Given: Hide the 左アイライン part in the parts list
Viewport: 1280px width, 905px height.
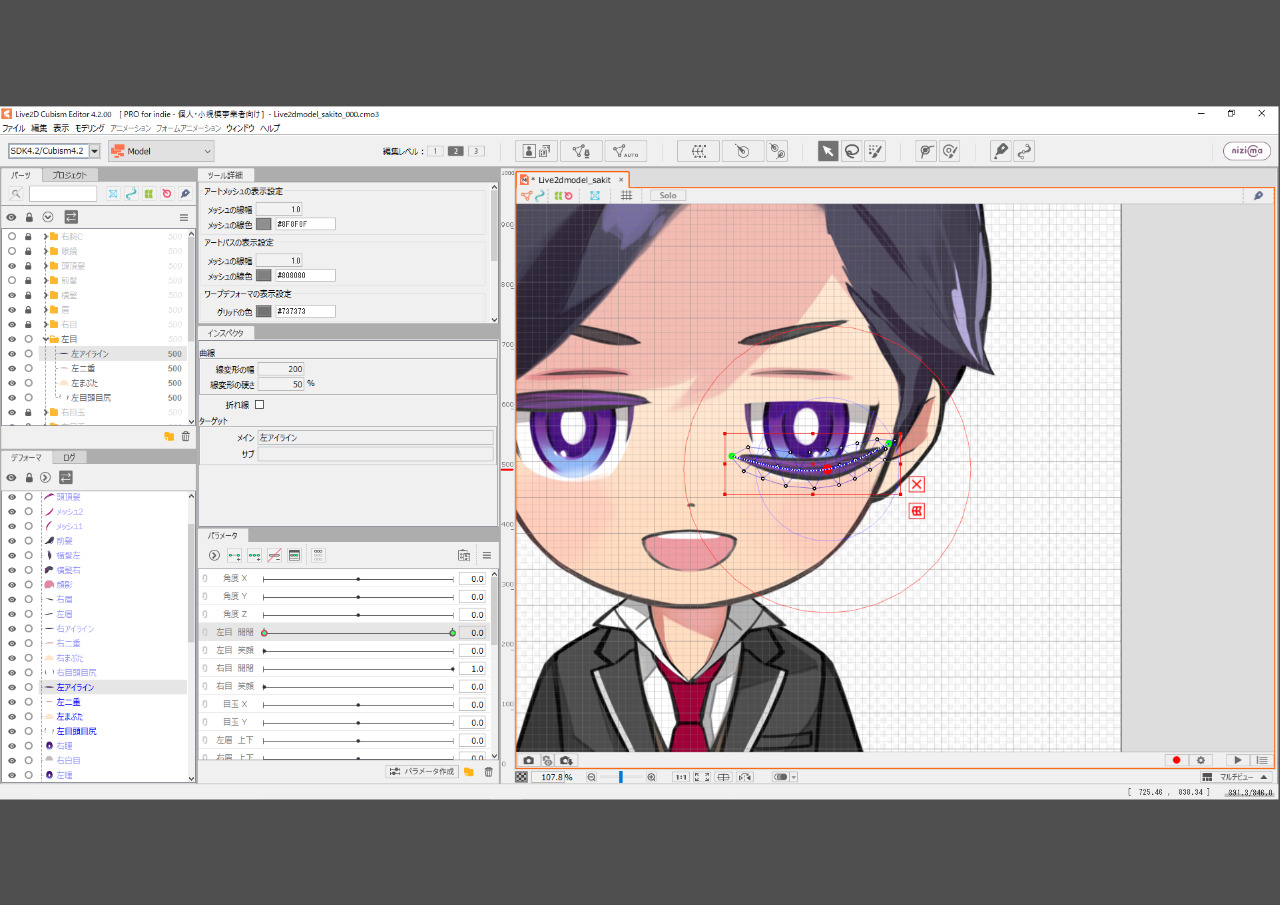Looking at the screenshot, I should pyautogui.click(x=12, y=353).
